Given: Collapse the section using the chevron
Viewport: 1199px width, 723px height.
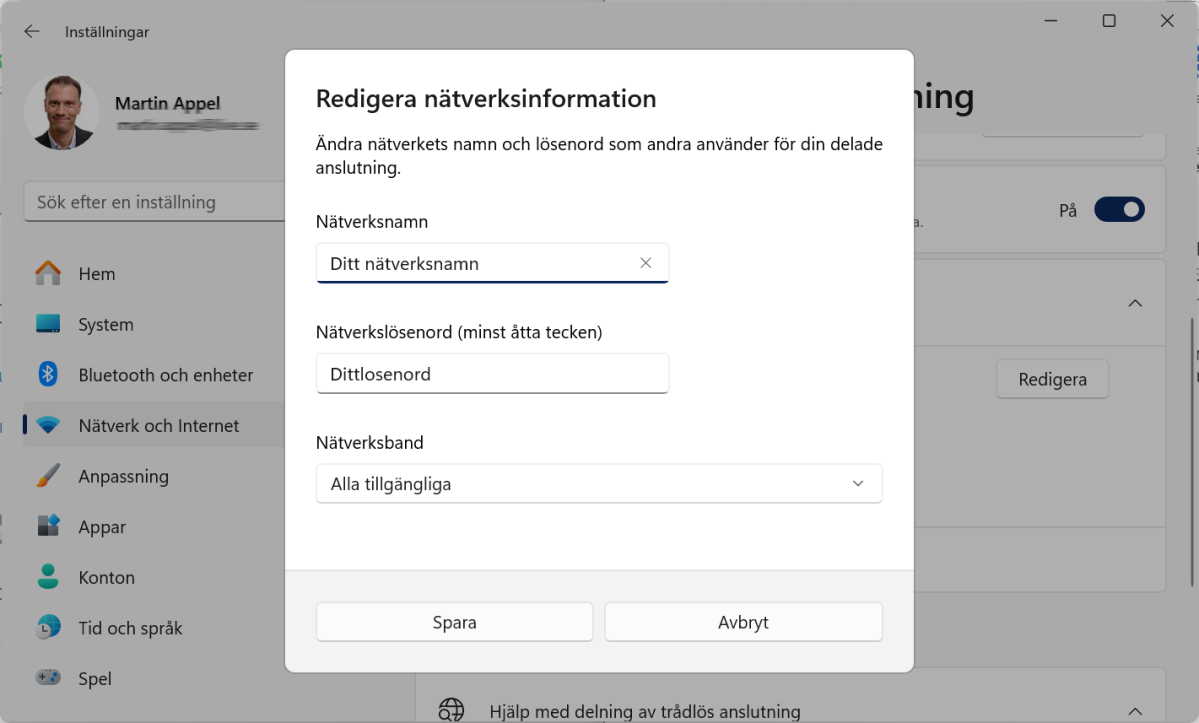Looking at the screenshot, I should click(x=1134, y=303).
